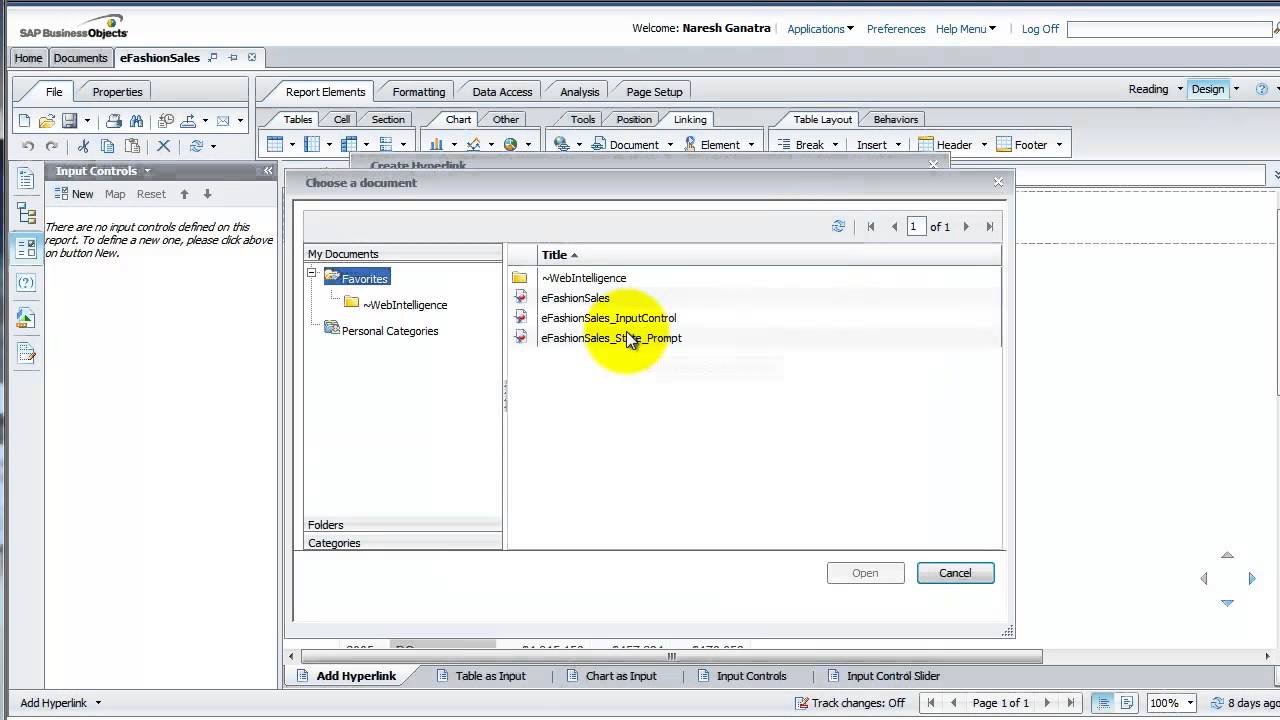
Task: Click the Paste clipboard icon
Action: [132, 146]
